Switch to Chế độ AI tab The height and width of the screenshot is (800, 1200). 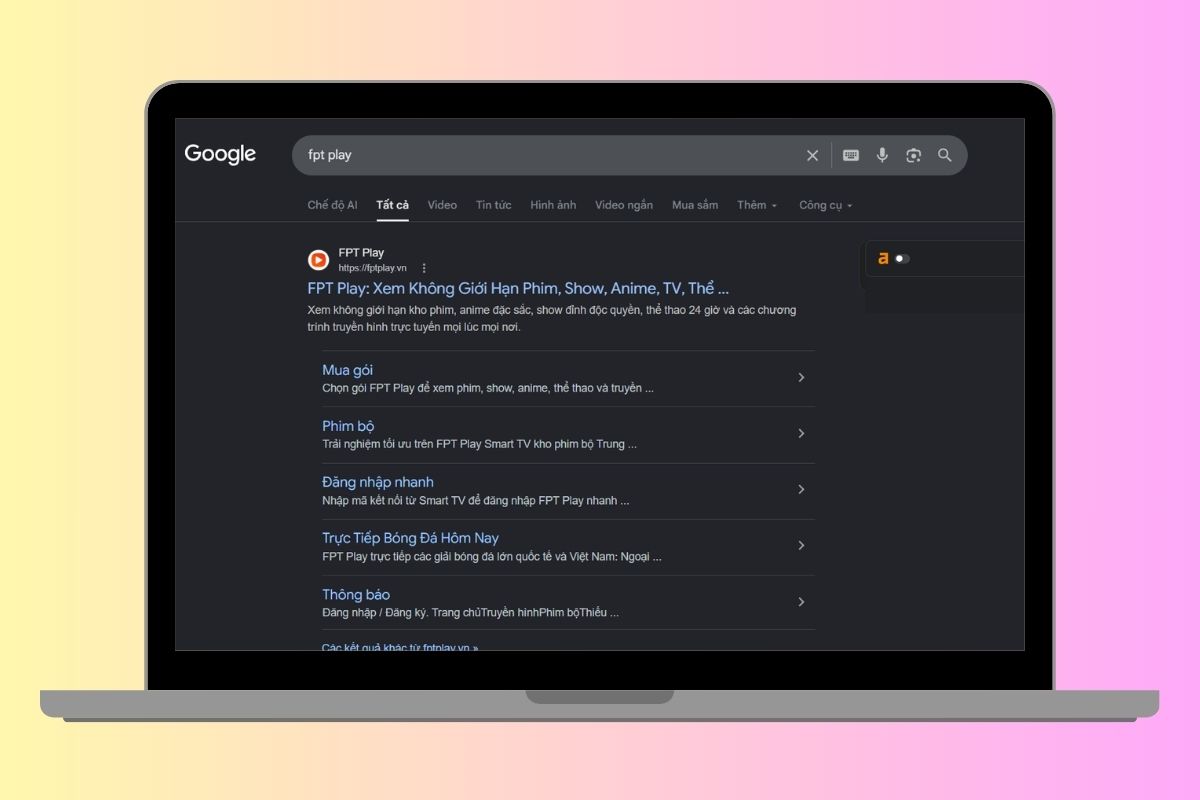click(x=332, y=205)
